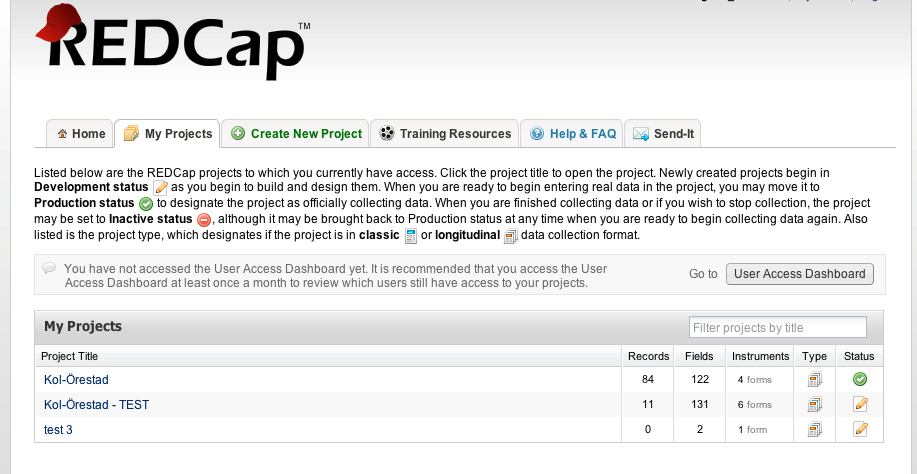Click the green plus icon on Create New Project
Image resolution: width=917 pixels, height=474 pixels.
[x=237, y=134]
